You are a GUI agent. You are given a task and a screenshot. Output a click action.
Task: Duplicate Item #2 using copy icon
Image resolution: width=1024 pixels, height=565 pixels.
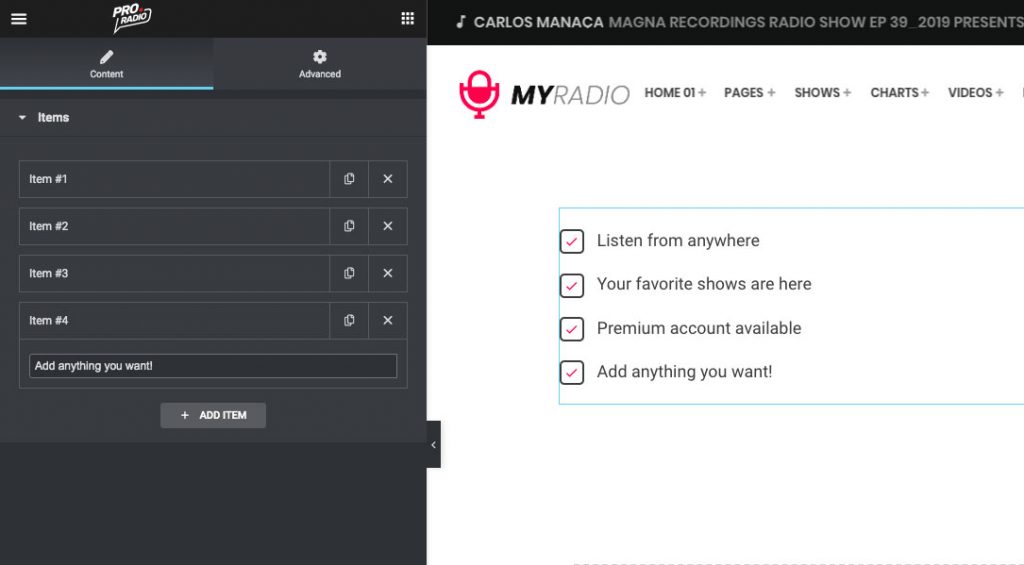349,226
